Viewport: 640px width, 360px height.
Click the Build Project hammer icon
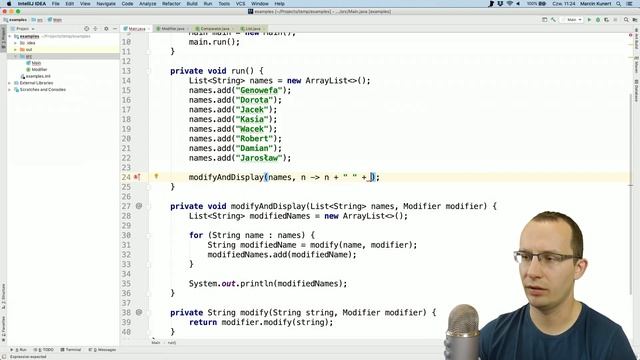pyautogui.click(x=553, y=20)
